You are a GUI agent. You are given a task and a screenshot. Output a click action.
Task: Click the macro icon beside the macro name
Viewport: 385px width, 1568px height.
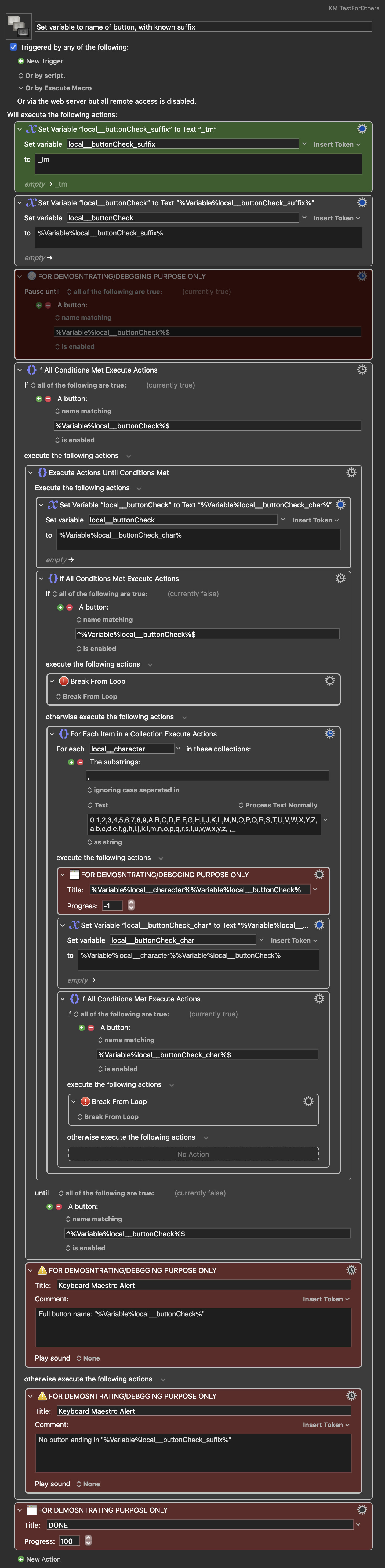click(18, 26)
